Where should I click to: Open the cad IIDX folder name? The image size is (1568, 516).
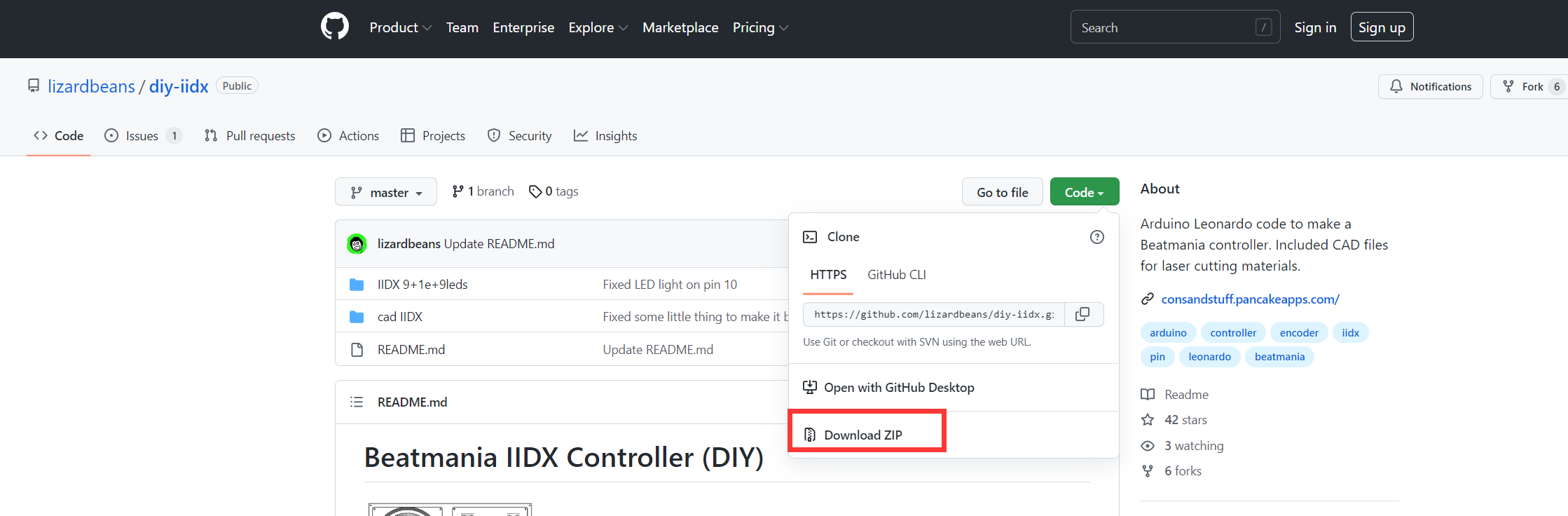click(x=400, y=317)
